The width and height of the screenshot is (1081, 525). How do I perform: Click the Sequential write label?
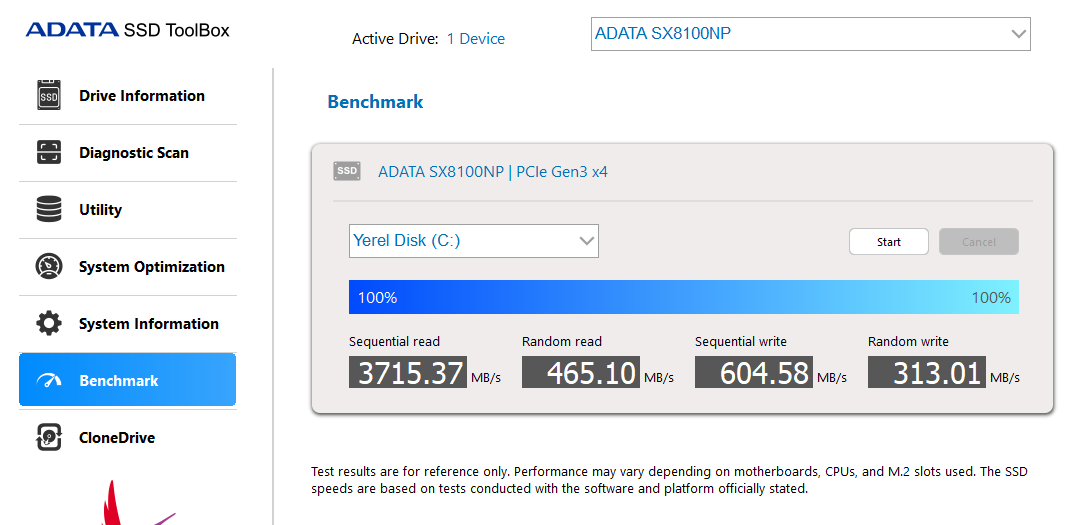[740, 342]
